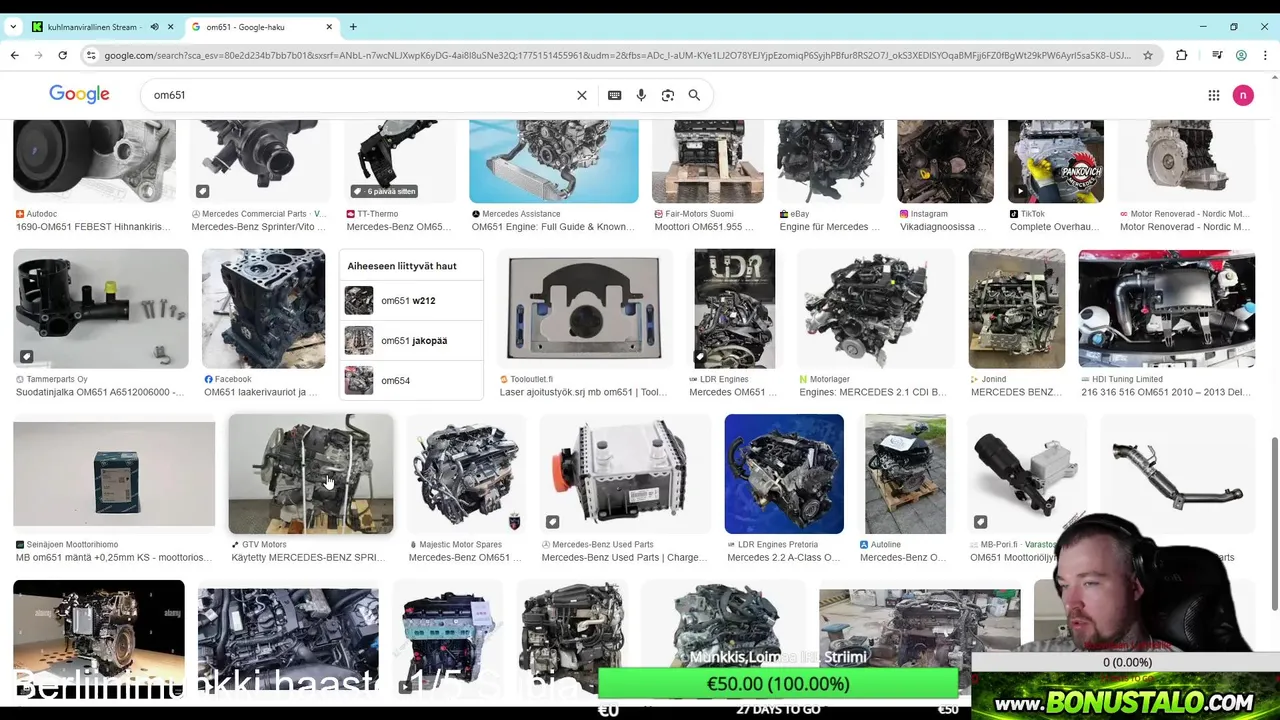The image size is (1280, 720).
Task: Open 'OM651 Engine: Full Guide' result image
Action: coord(554,161)
